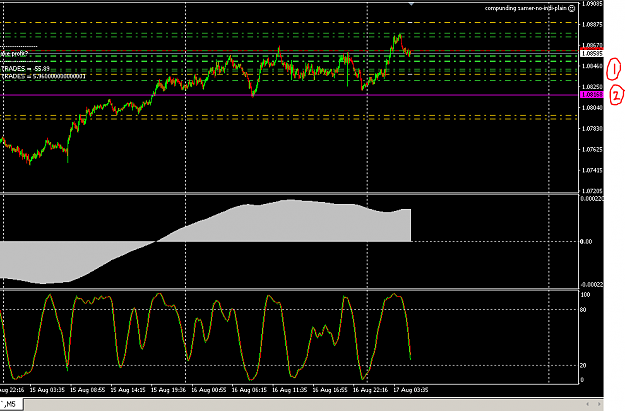The height and width of the screenshot is (411, 625).
Task: Click the white current price label 1.08585
Action: tap(592, 53)
